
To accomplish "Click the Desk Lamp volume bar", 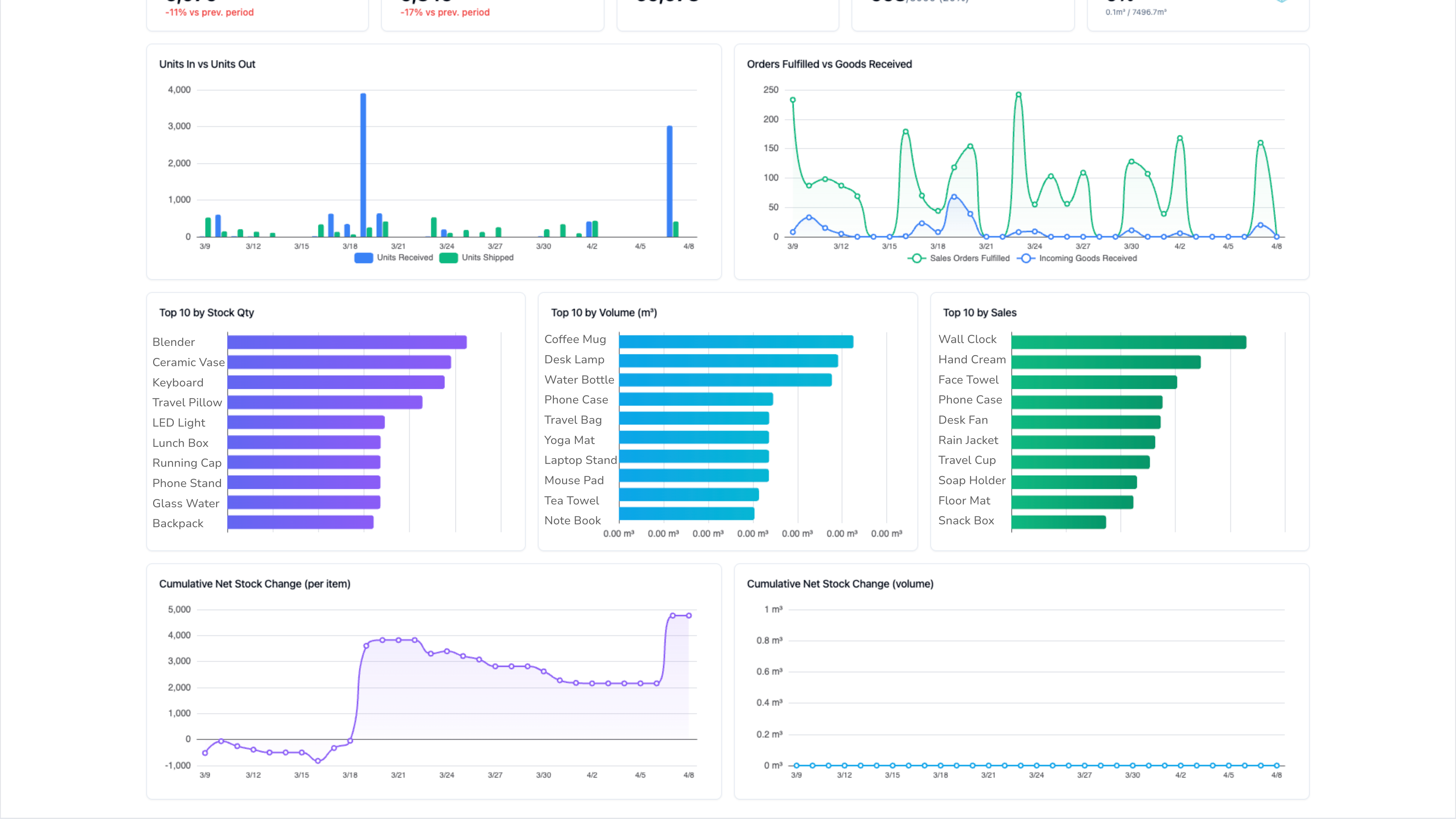I will 729,361.
